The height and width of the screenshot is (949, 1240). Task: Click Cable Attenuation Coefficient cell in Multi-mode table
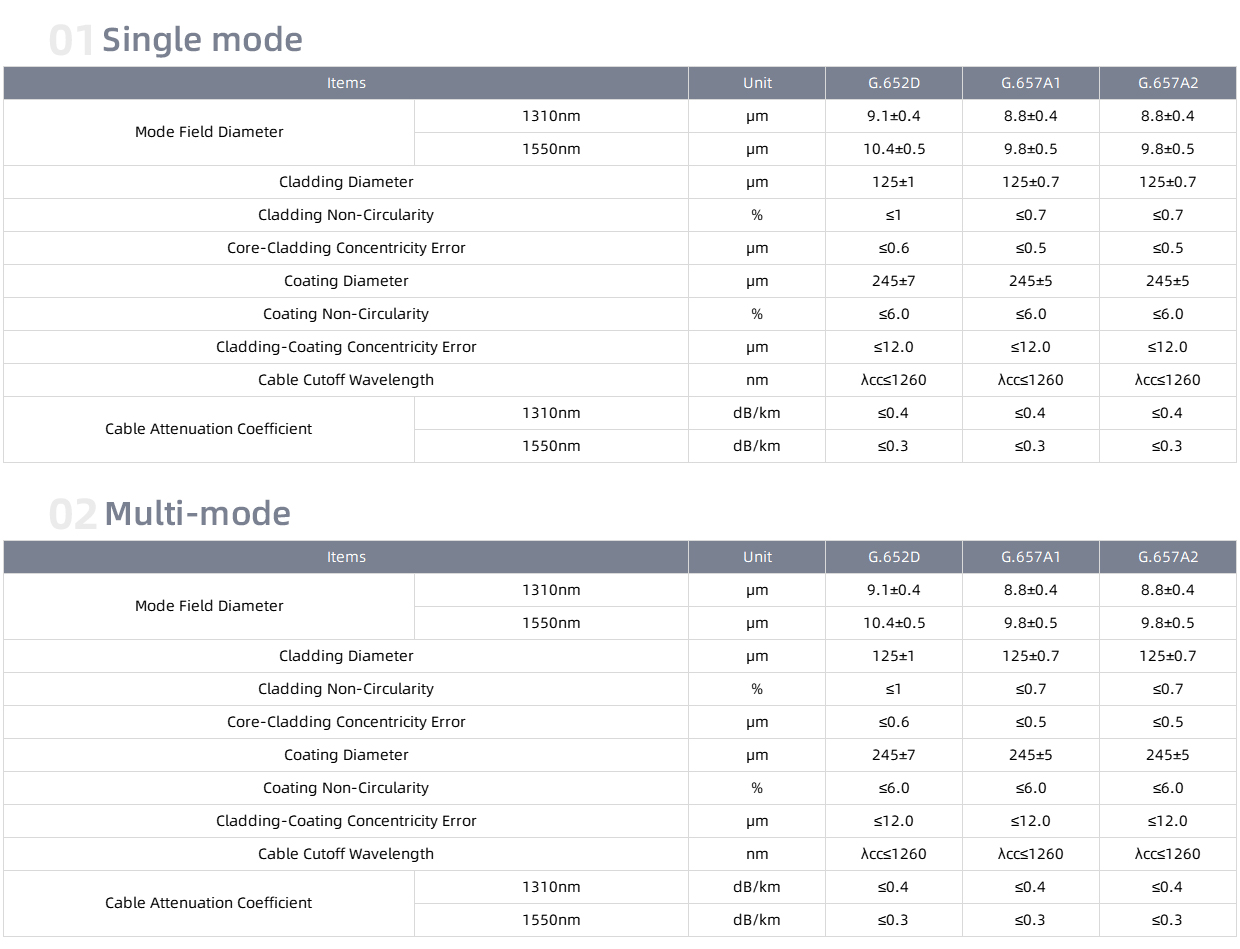209,903
